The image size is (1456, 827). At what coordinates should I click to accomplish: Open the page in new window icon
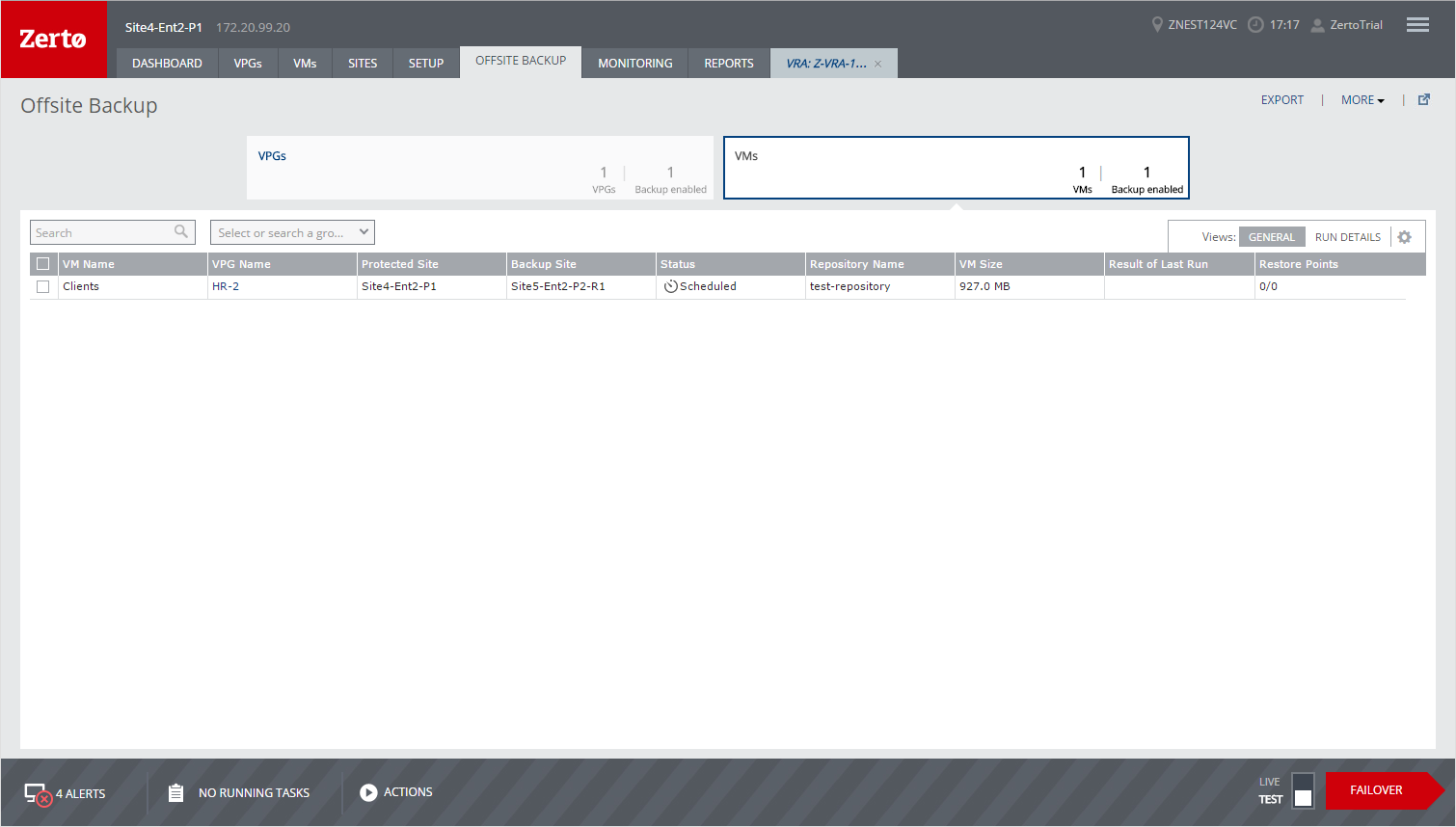pyautogui.click(x=1424, y=99)
